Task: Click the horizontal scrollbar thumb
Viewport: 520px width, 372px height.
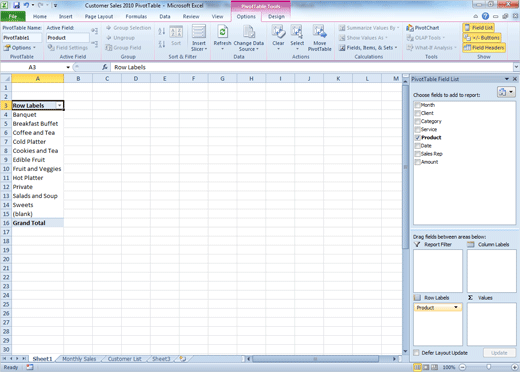Action: click(x=315, y=359)
